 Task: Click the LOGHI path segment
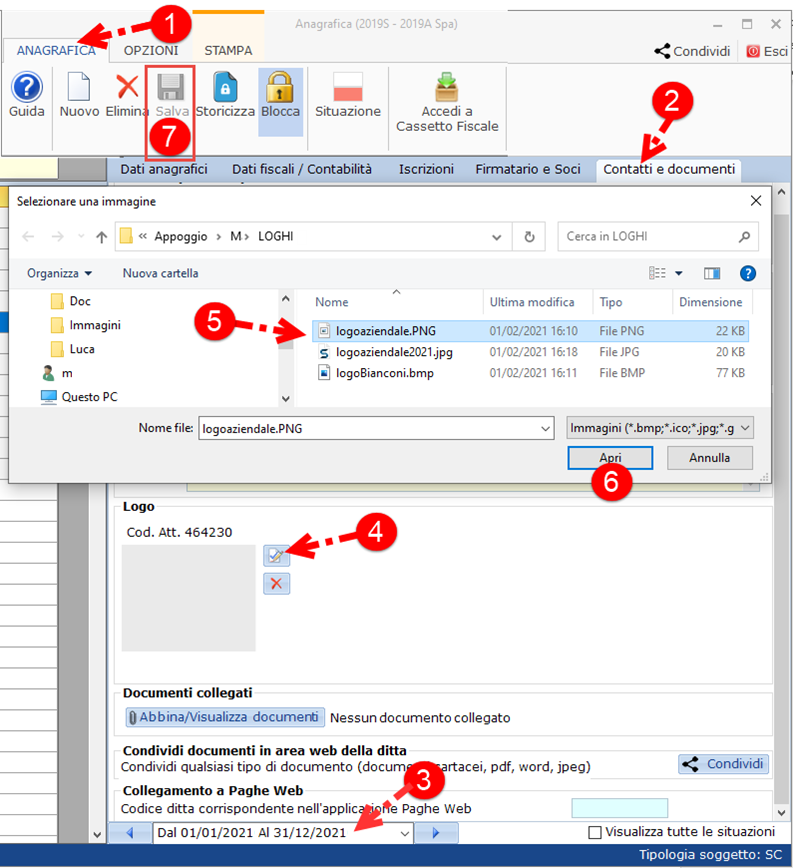[276, 236]
